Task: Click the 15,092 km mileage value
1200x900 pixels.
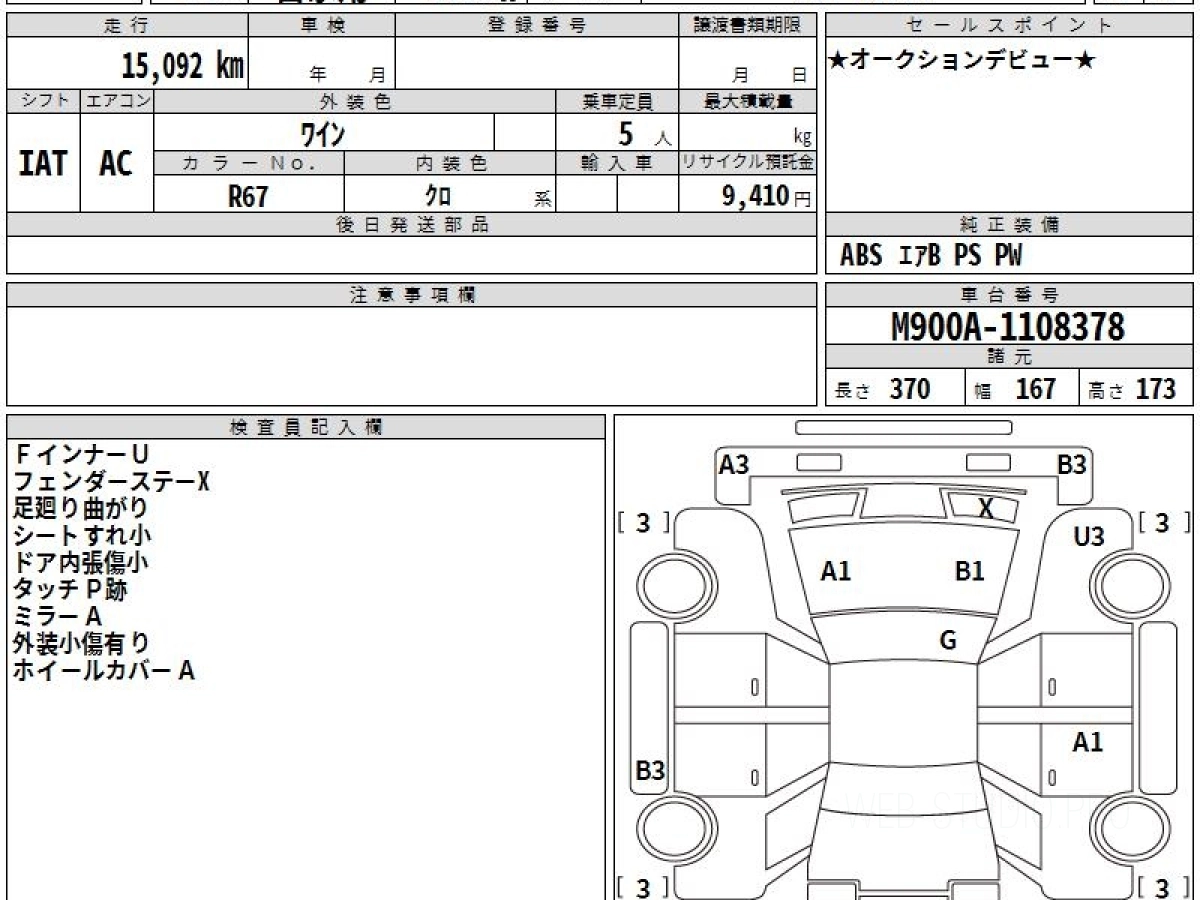Action: (x=182, y=67)
